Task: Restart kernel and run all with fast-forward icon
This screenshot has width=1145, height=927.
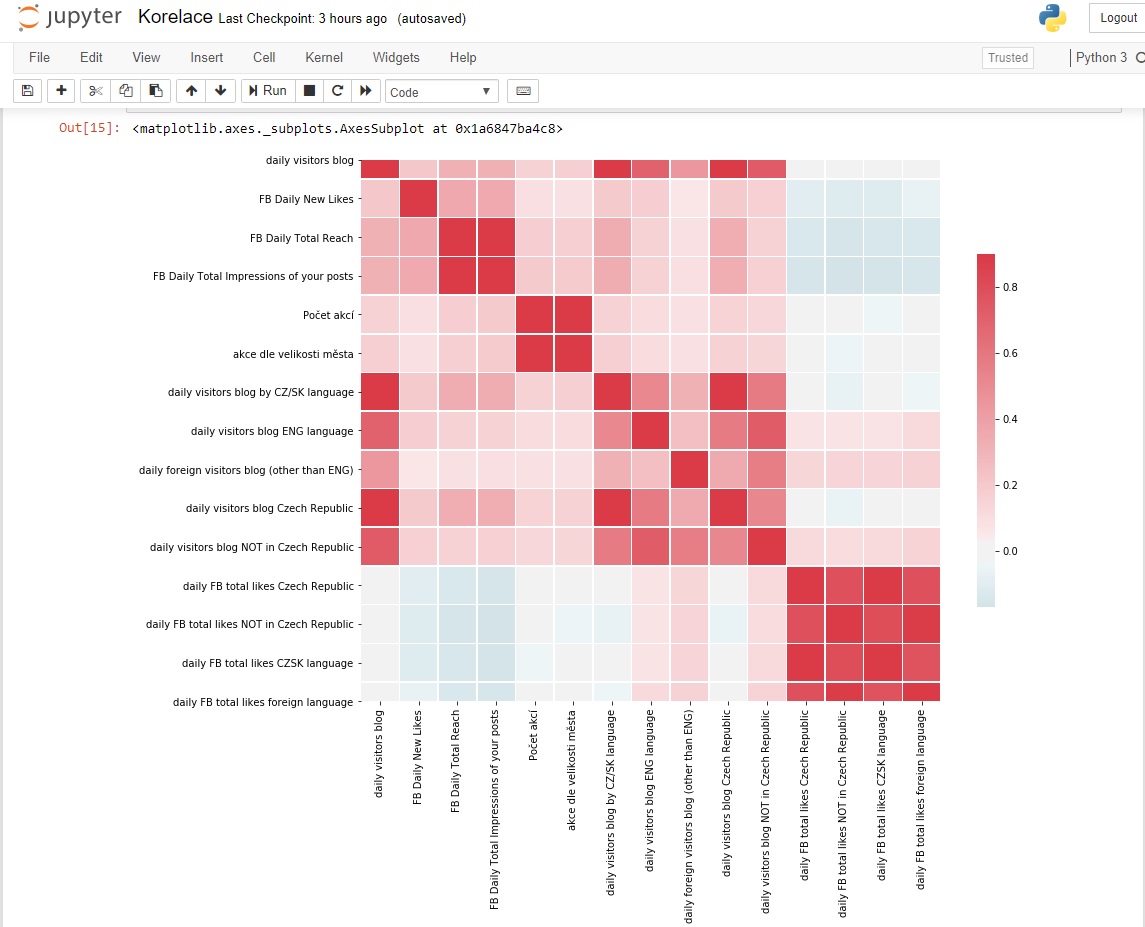Action: (366, 91)
